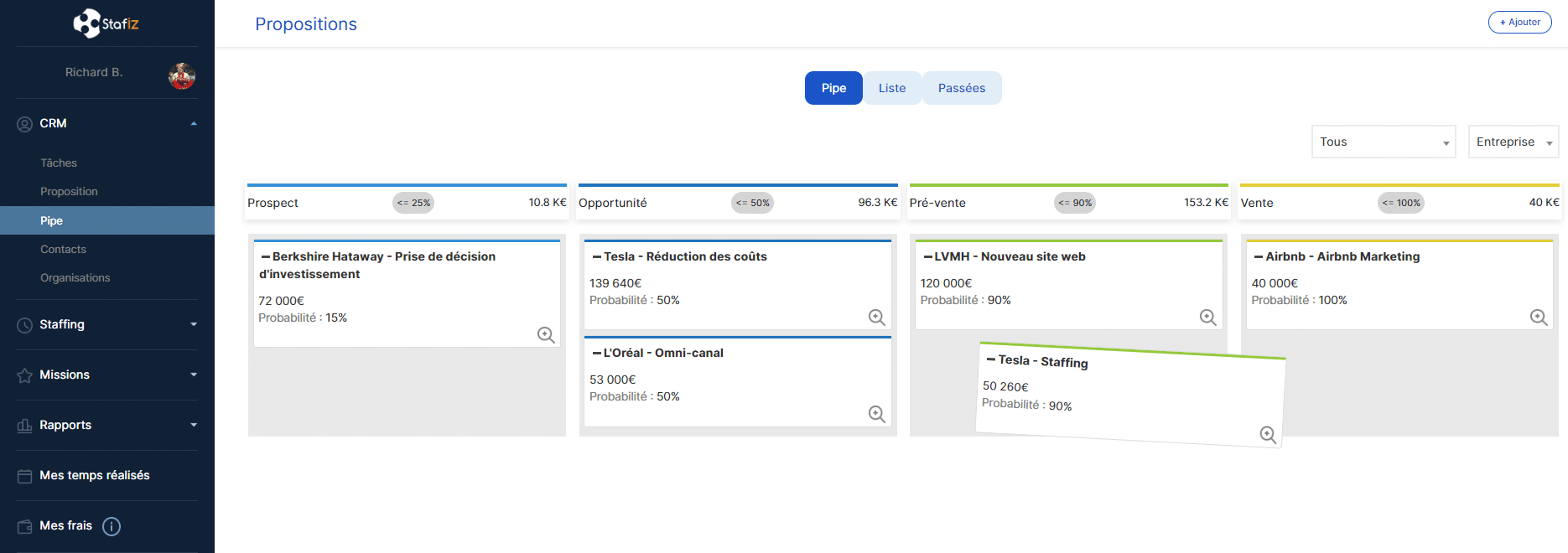Click the CRM person icon

tap(25, 124)
